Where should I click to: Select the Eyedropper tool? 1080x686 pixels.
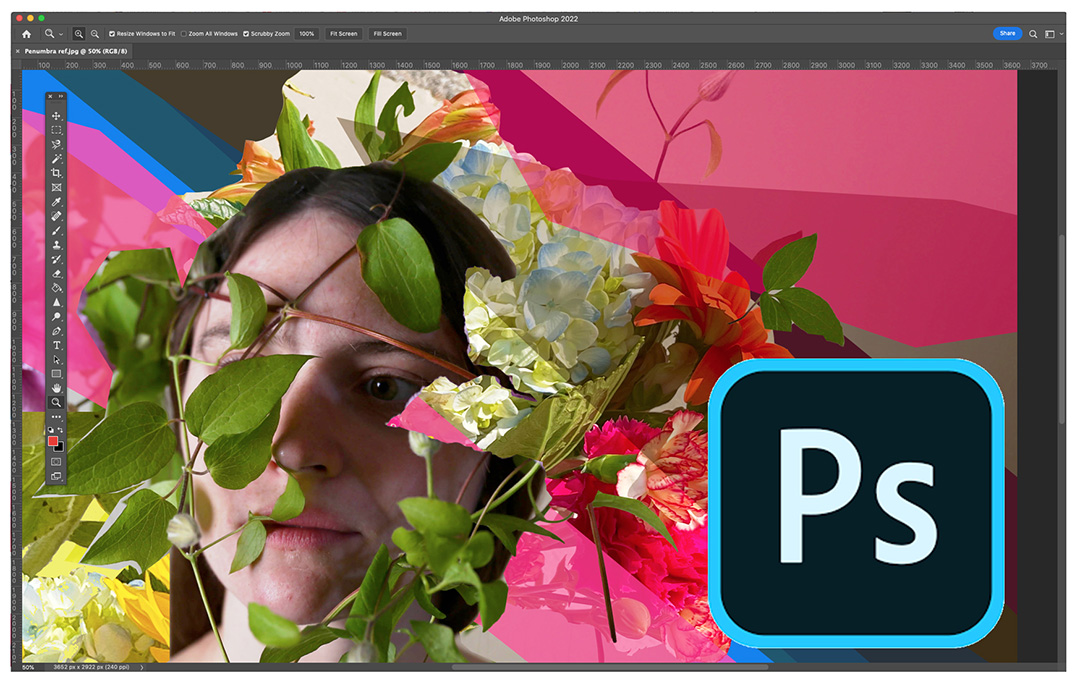coord(56,202)
